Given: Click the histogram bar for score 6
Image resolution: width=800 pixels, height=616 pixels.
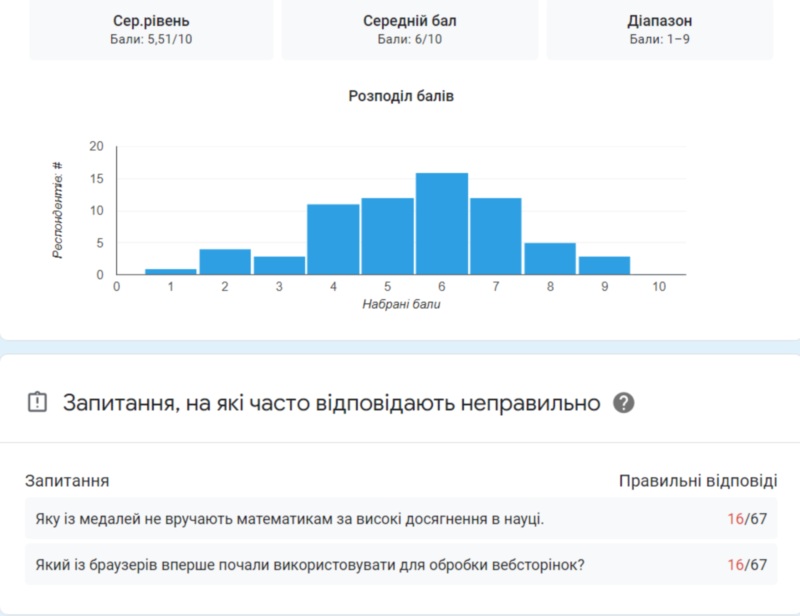Looking at the screenshot, I should (442, 224).
